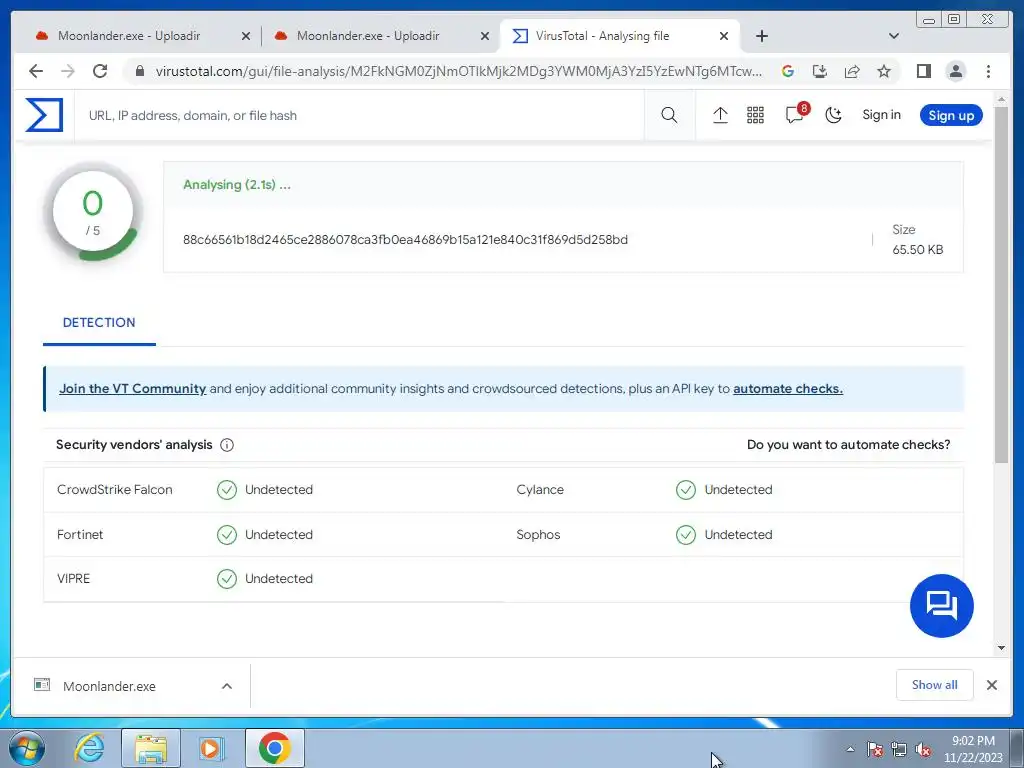Viewport: 1024px width, 768px height.
Task: Click the CrowdStrike Falcon vendor name
Action: 114,490
